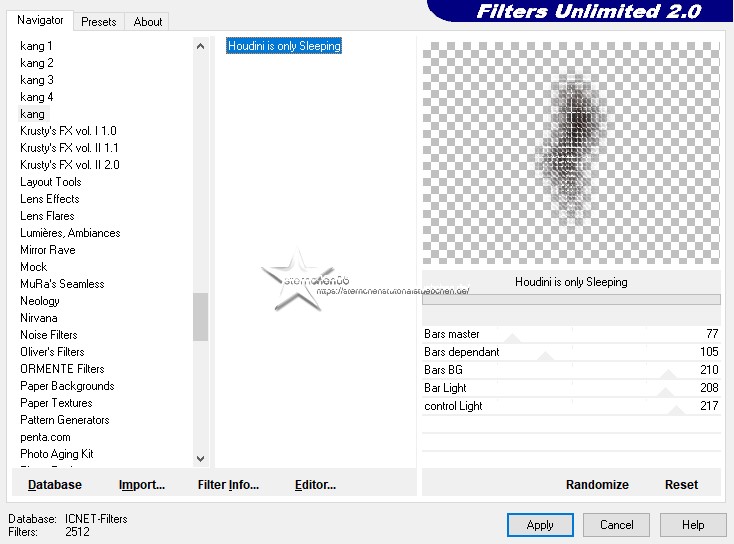
Task: Choose Krusty's FX vol. II 1.1
Action: [x=69, y=148]
